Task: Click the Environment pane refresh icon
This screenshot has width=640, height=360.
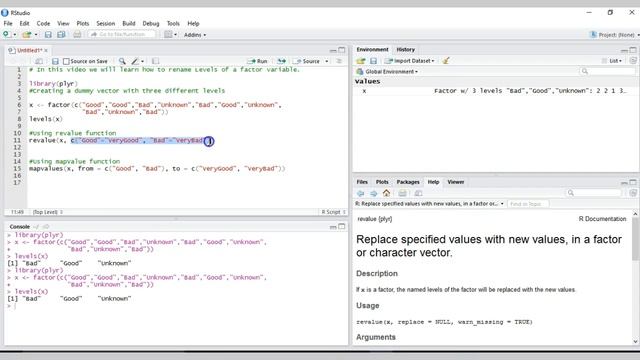Action: (633, 61)
